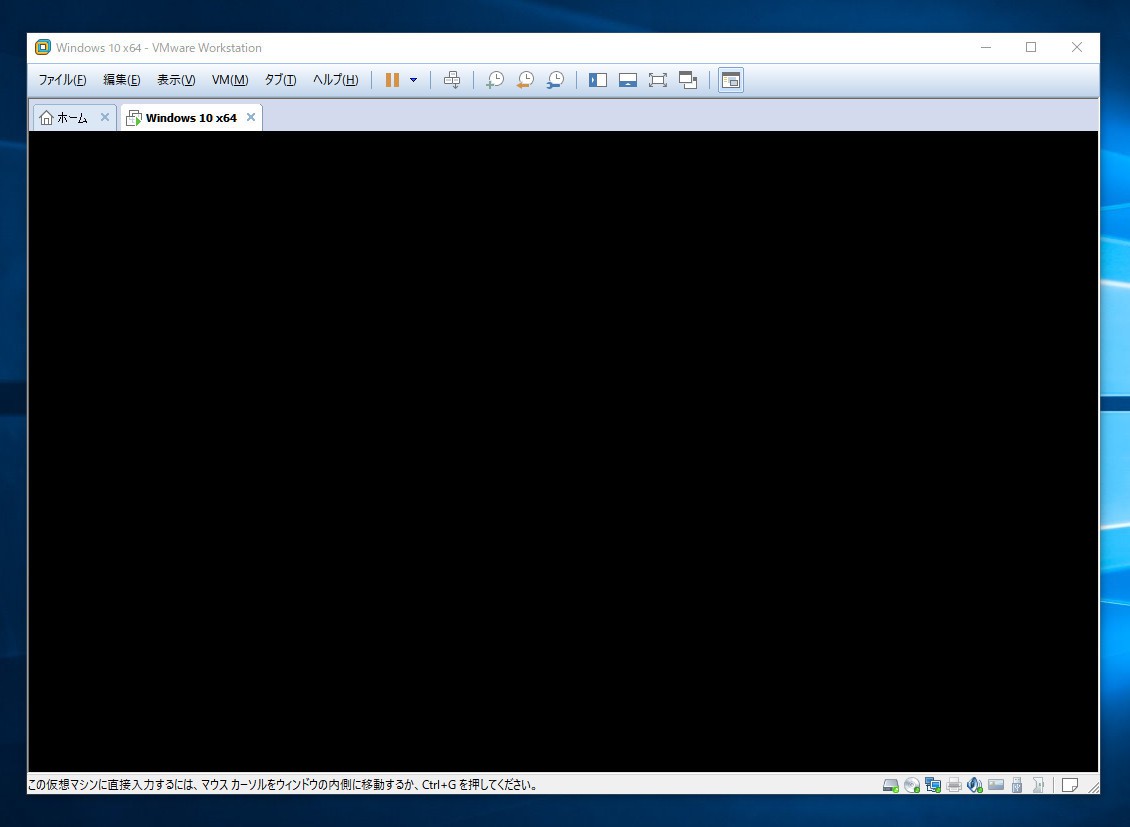The image size is (1130, 827).
Task: Switch to Unity mode
Action: (x=688, y=80)
